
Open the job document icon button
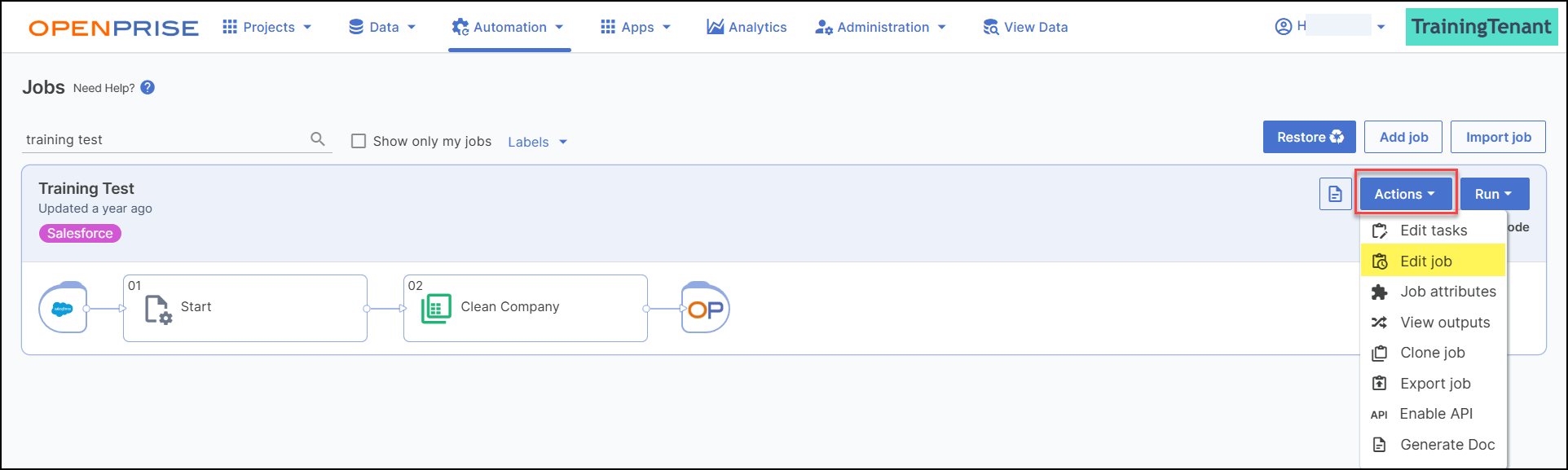click(1335, 194)
